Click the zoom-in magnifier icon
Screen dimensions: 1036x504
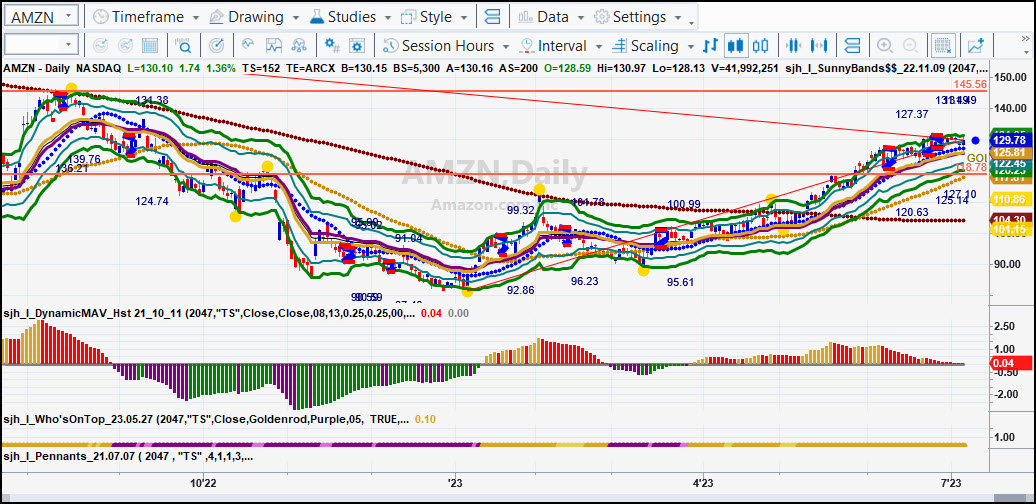coord(885,46)
